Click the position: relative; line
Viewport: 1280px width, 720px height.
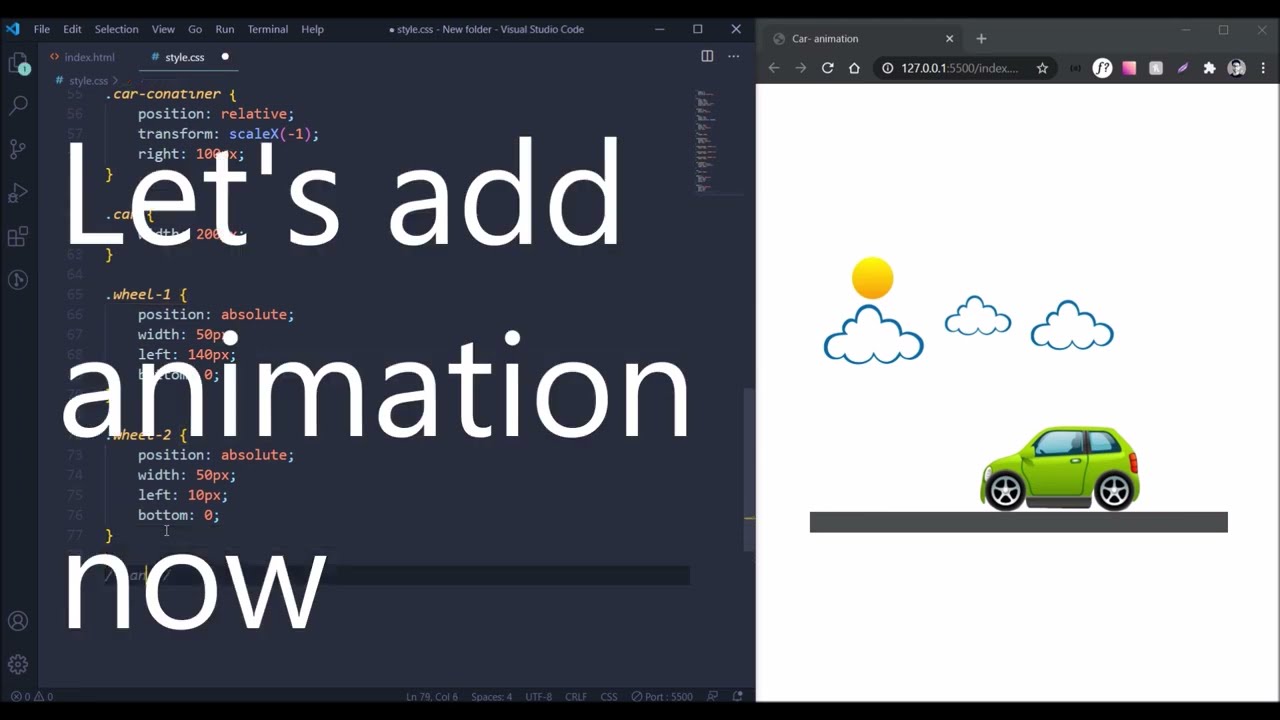click(x=216, y=114)
